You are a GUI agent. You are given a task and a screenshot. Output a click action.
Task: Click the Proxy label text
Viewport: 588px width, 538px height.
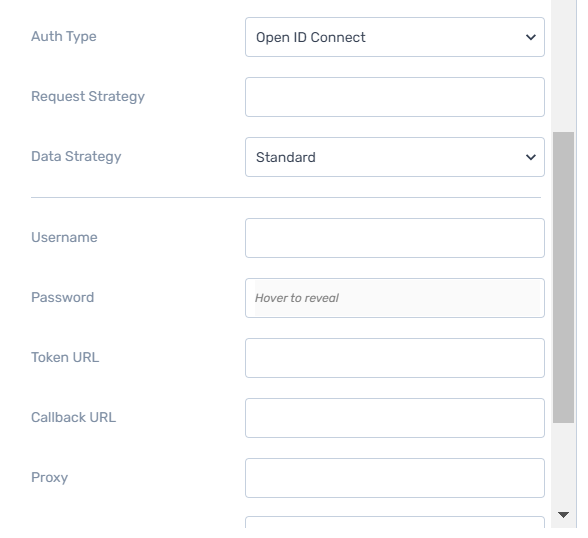tap(50, 477)
